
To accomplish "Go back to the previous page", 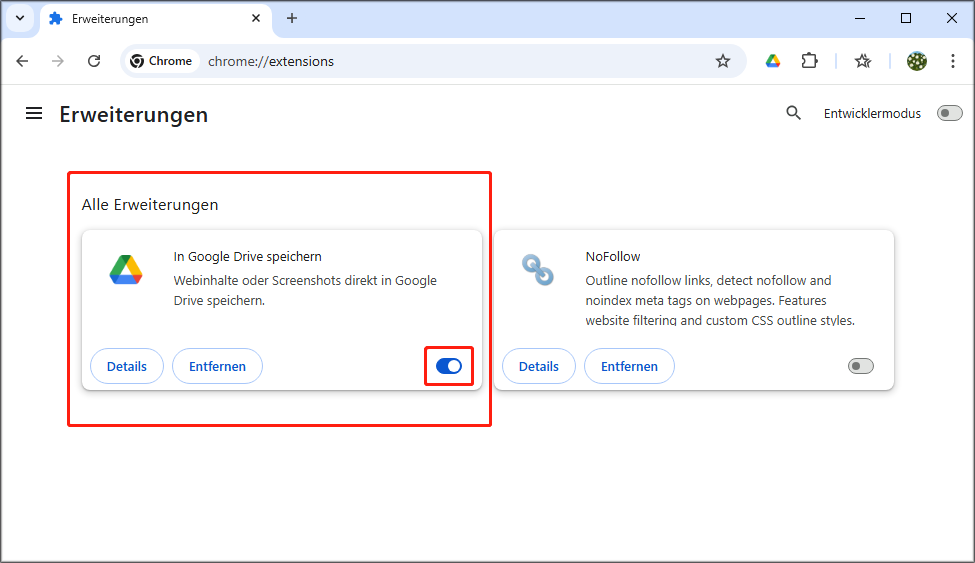I will click(x=23, y=61).
